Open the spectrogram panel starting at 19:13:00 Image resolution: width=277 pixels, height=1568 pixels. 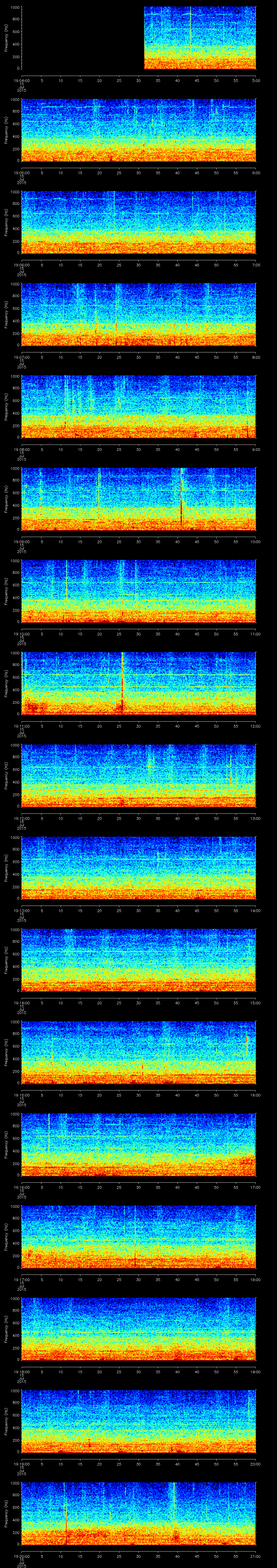139,868
